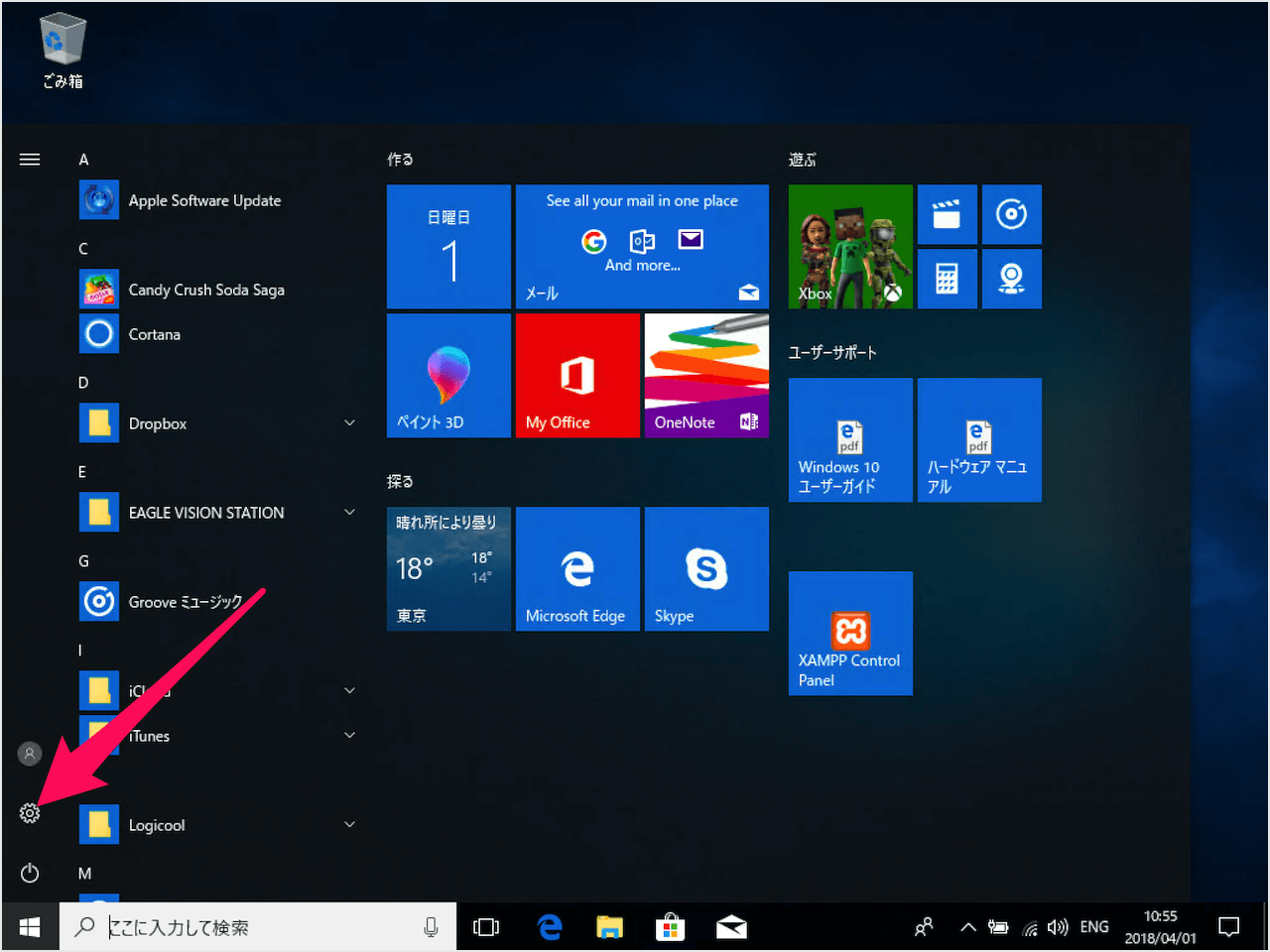Click the 遊ぶ group title
Viewport: 1270px width, 952px height.
[x=802, y=159]
